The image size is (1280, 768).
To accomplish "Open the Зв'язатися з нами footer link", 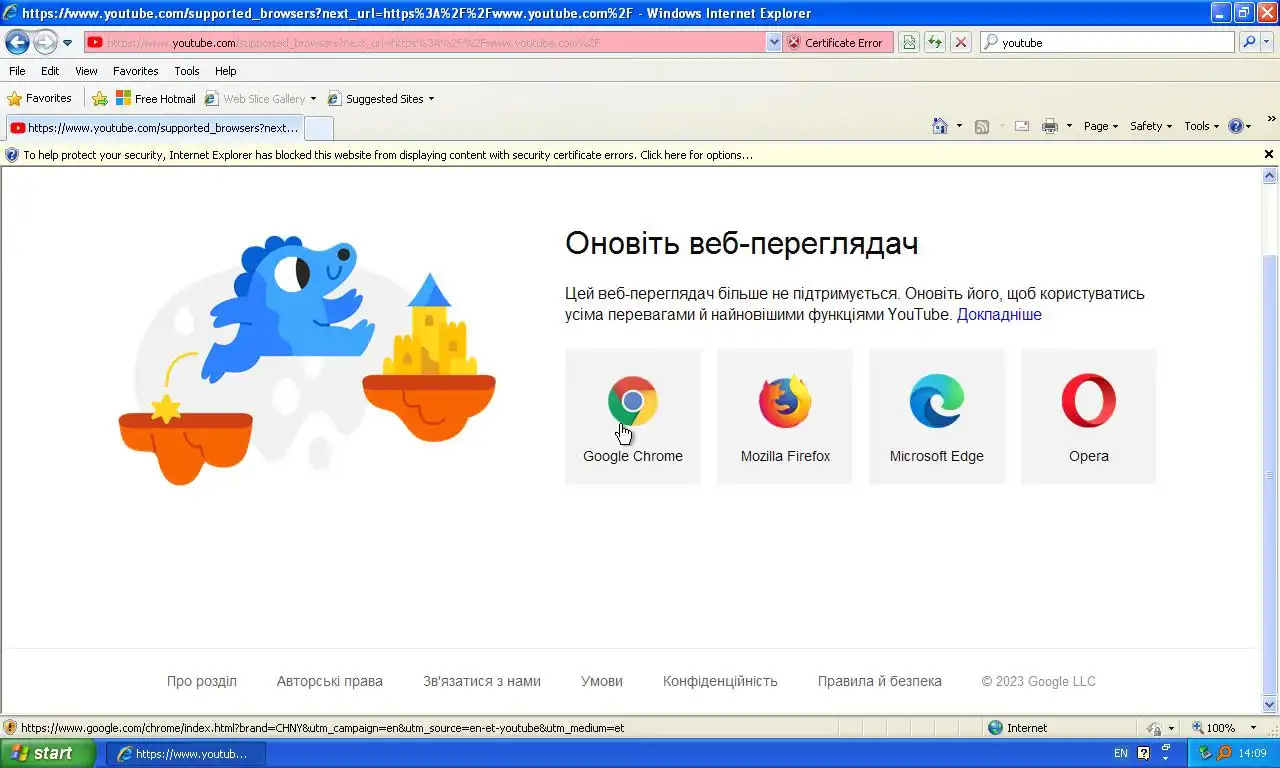I will tap(482, 681).
